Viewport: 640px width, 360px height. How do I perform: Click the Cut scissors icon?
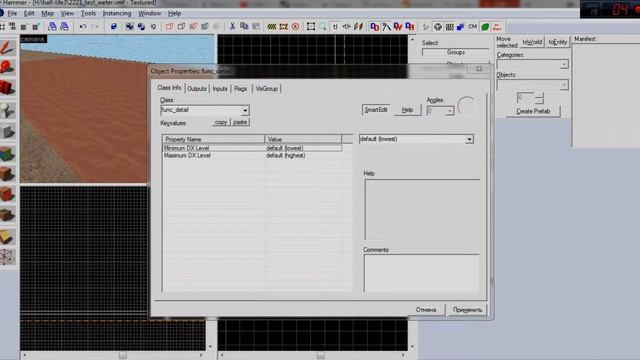pyautogui.click(x=232, y=27)
